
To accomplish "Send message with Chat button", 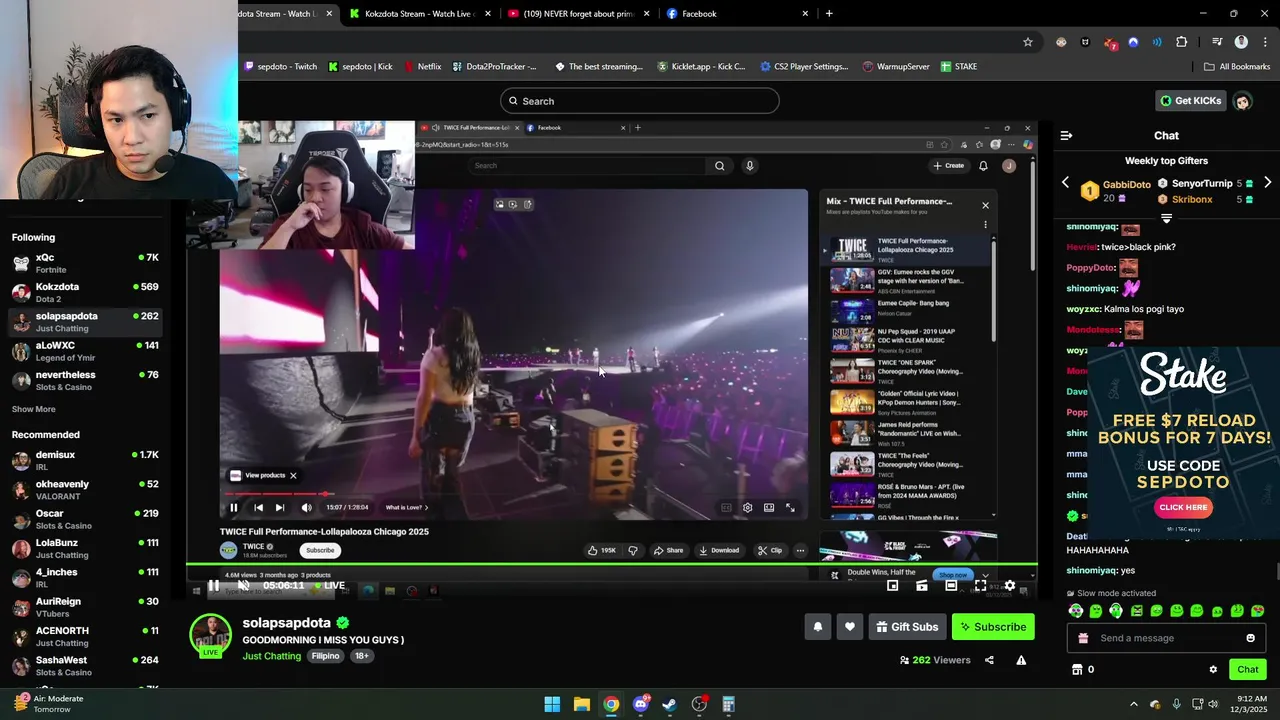I will (1248, 669).
